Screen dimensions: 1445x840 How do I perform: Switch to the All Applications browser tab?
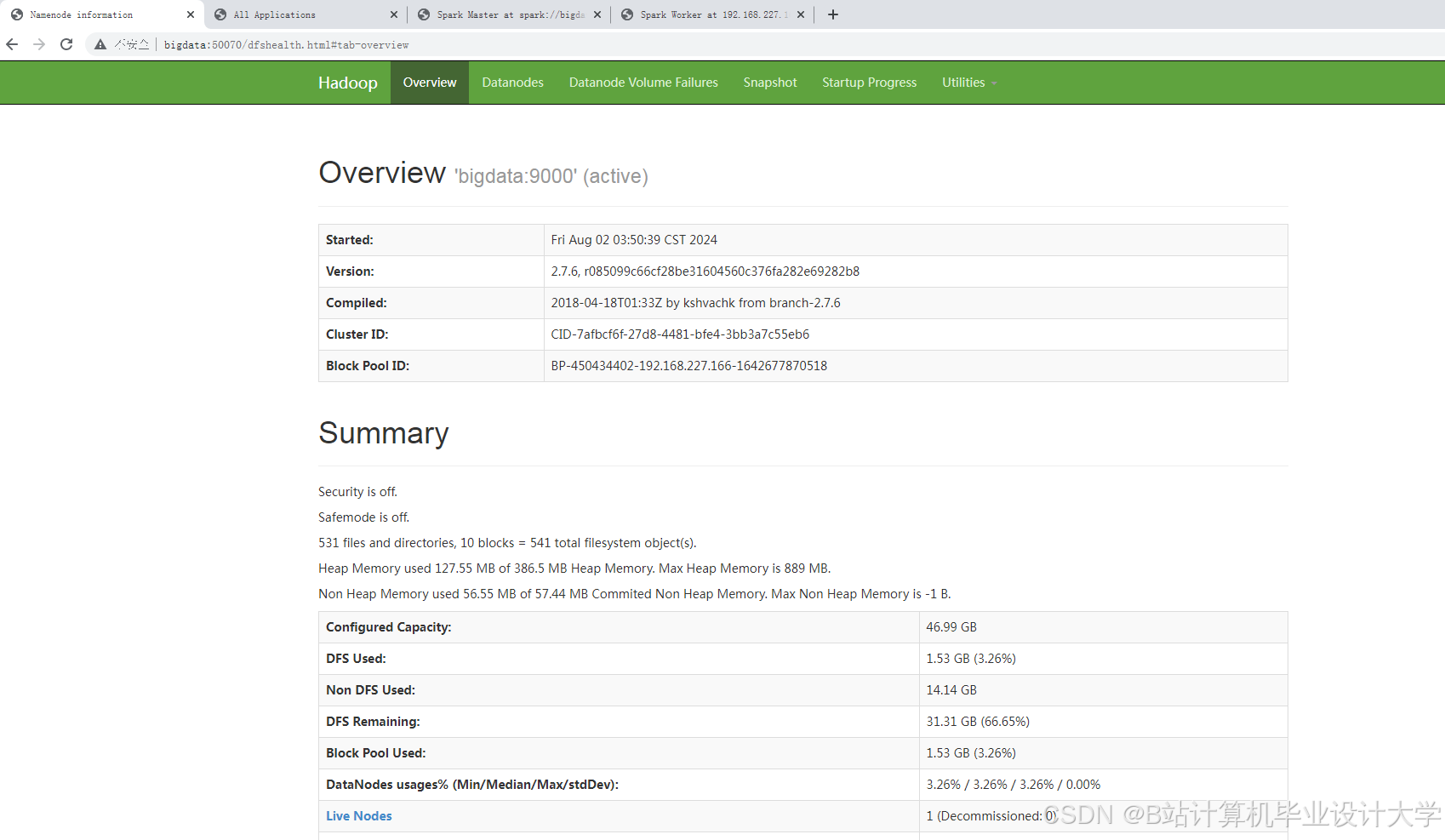coord(306,14)
